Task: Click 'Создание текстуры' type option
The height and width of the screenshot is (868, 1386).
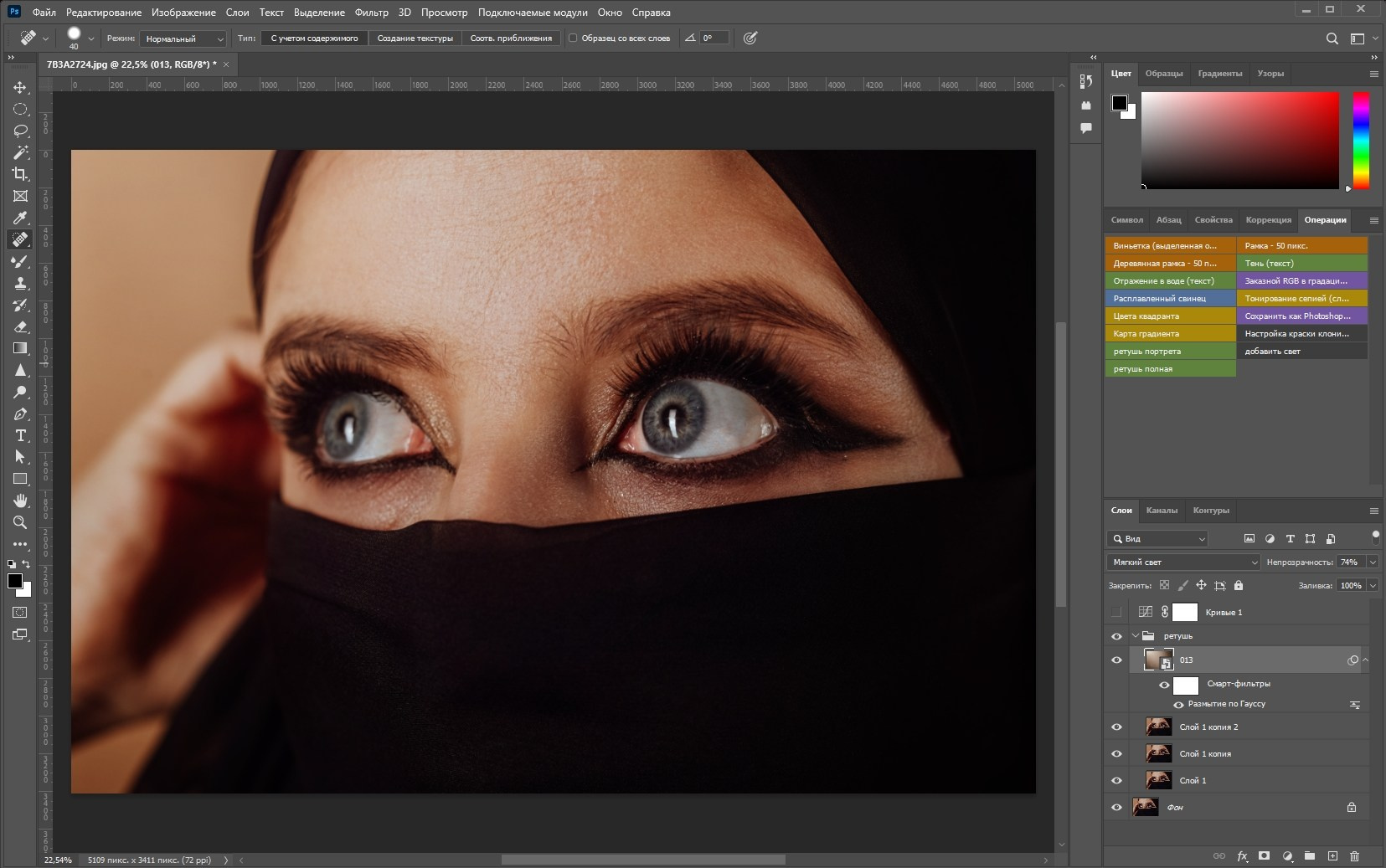Action: 415,39
